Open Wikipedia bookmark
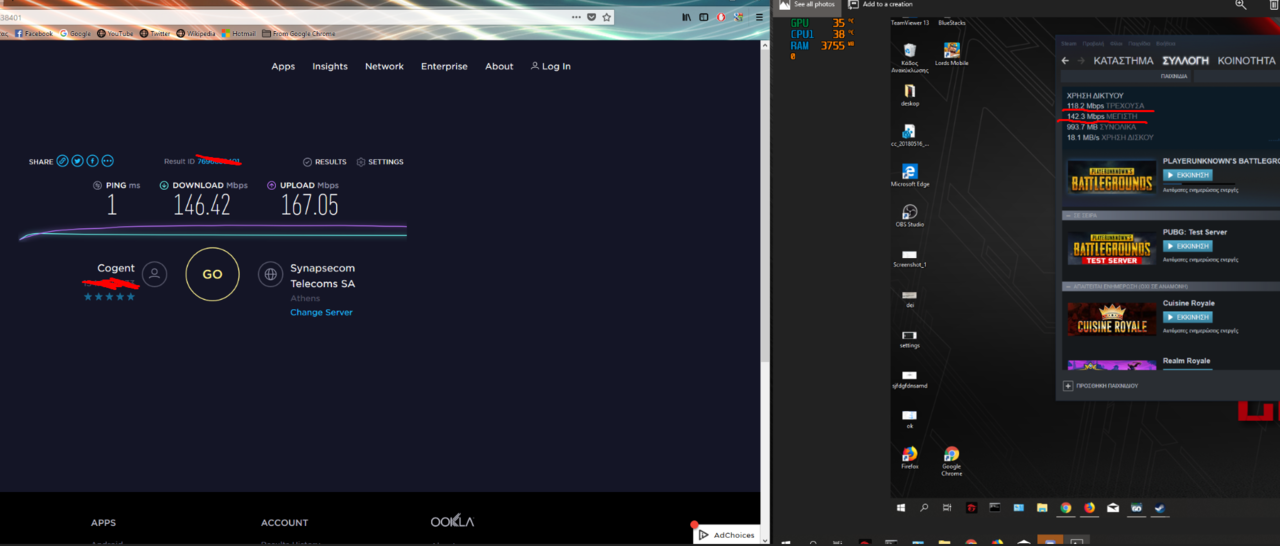1280x546 pixels. coord(196,33)
